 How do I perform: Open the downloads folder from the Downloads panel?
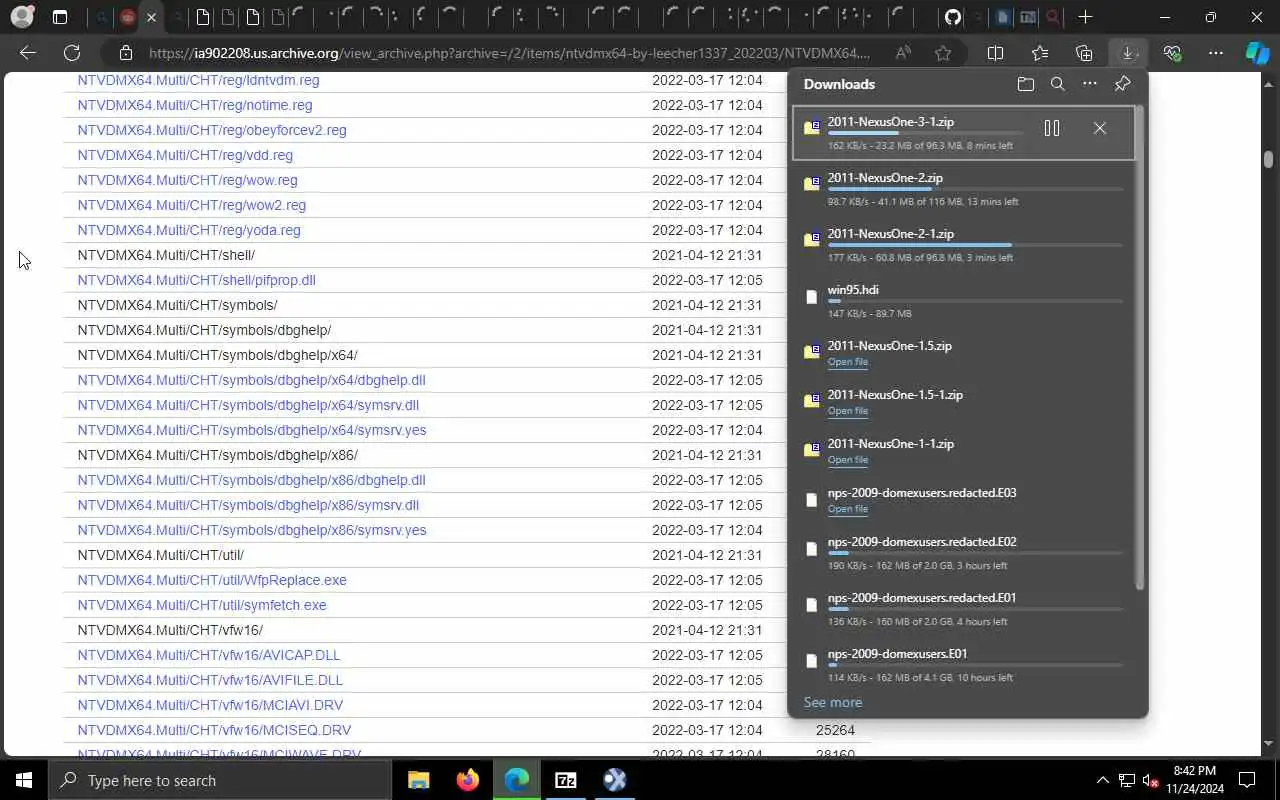point(1025,84)
